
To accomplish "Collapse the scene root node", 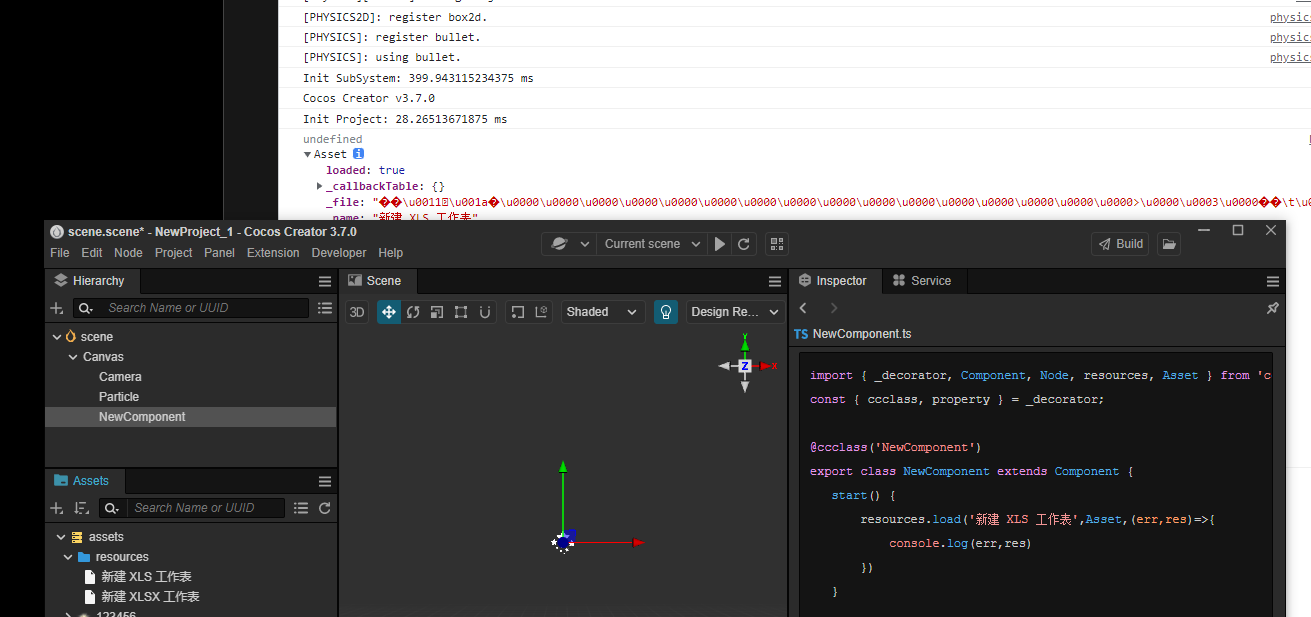I will 57,337.
